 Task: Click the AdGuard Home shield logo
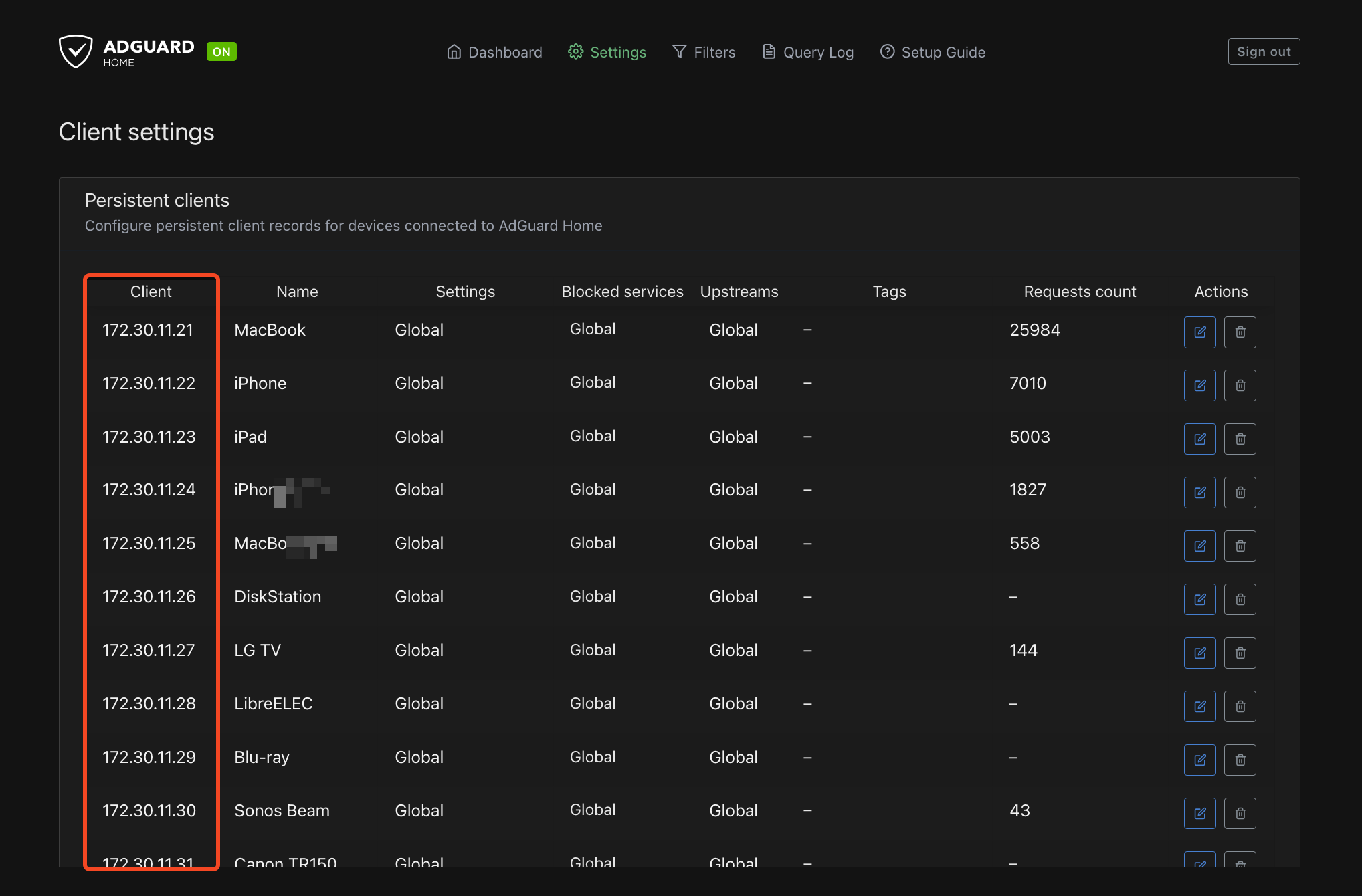coord(76,51)
